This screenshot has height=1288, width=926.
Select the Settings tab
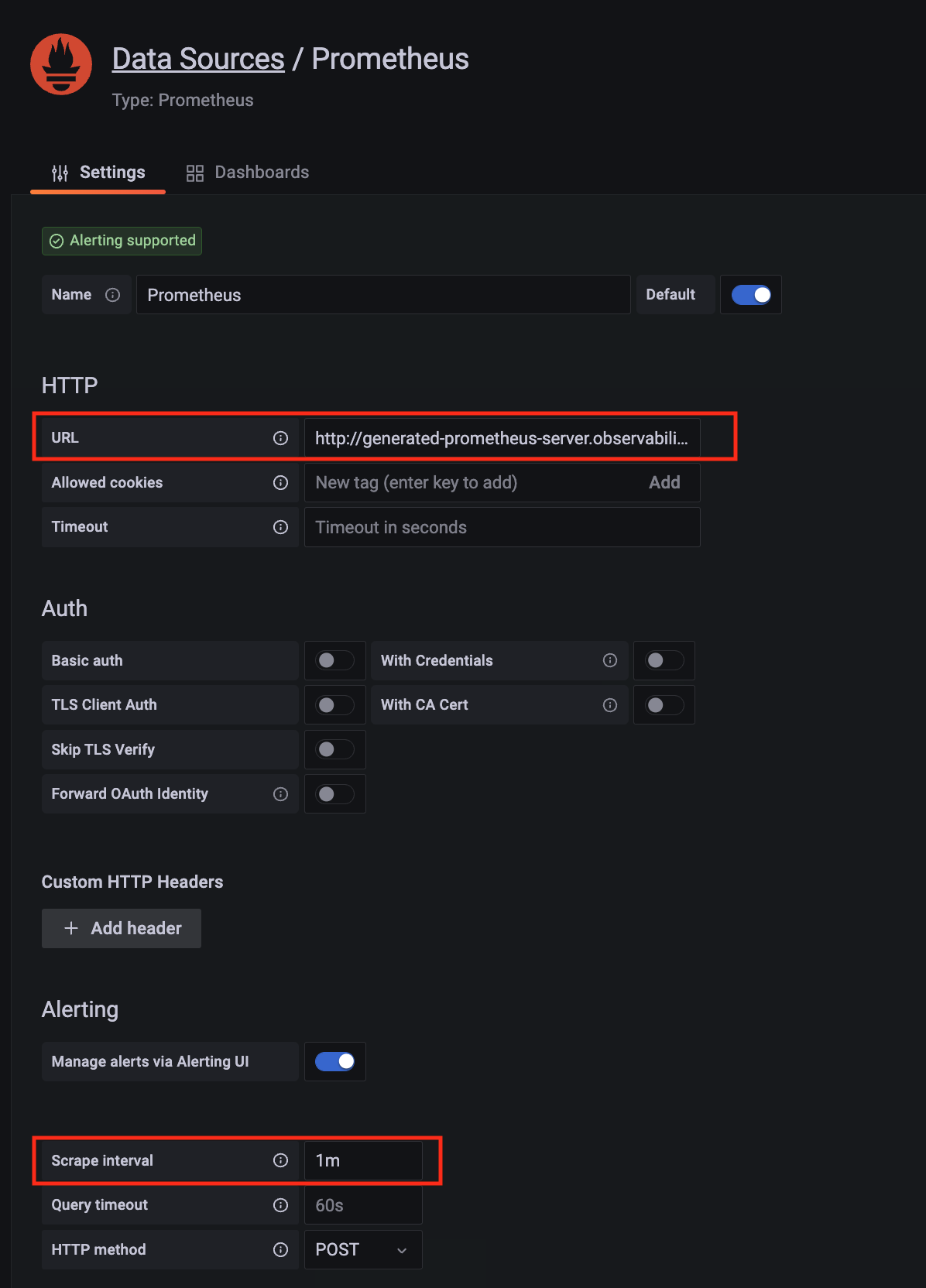pyautogui.click(x=98, y=173)
